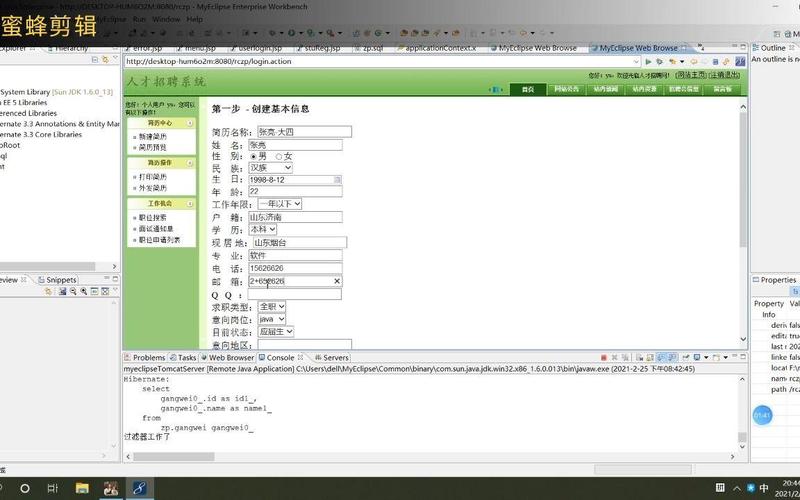
Task: Open the 意向岗位 java dropdown
Action: pos(272,319)
